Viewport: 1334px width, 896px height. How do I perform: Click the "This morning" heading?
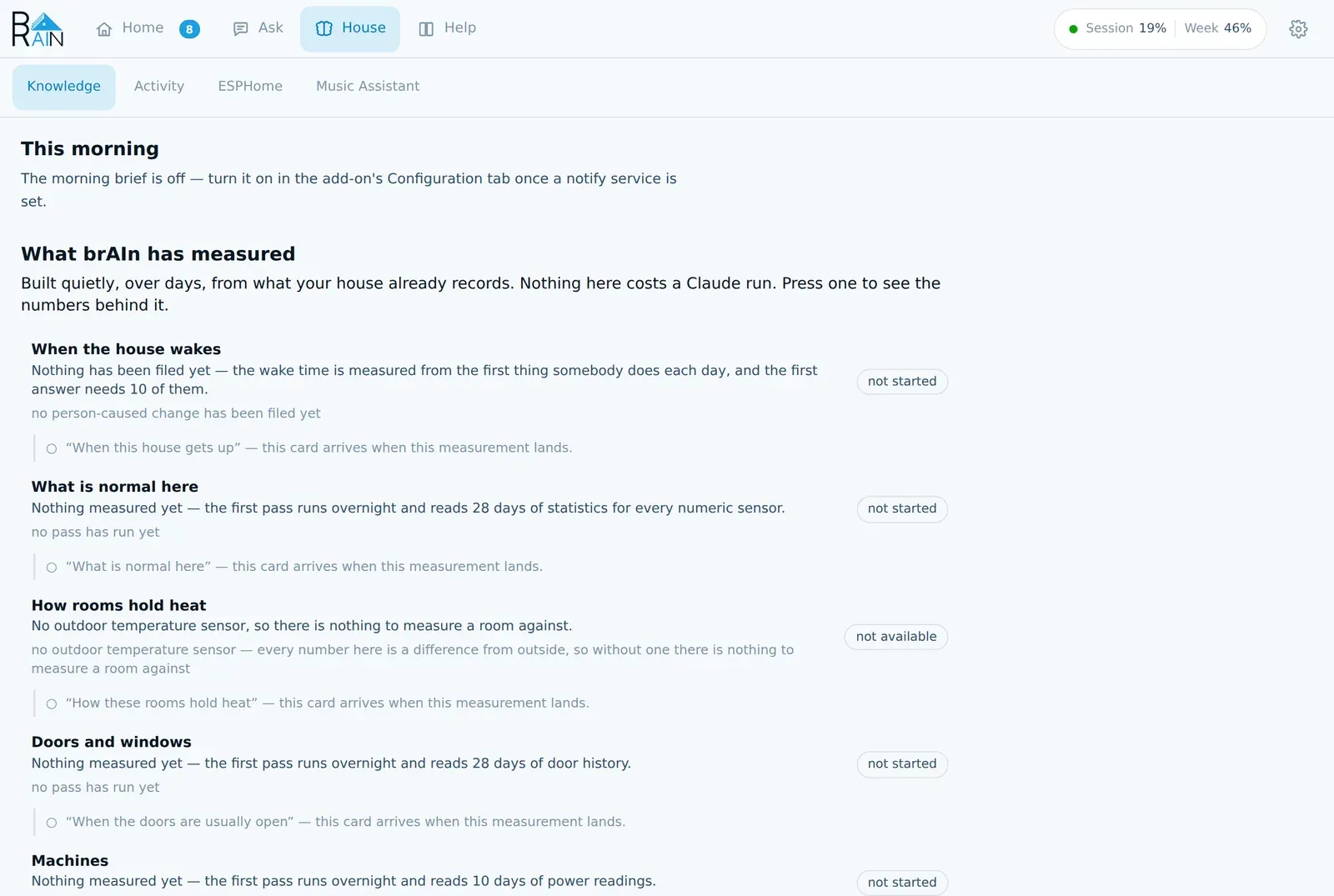(90, 149)
